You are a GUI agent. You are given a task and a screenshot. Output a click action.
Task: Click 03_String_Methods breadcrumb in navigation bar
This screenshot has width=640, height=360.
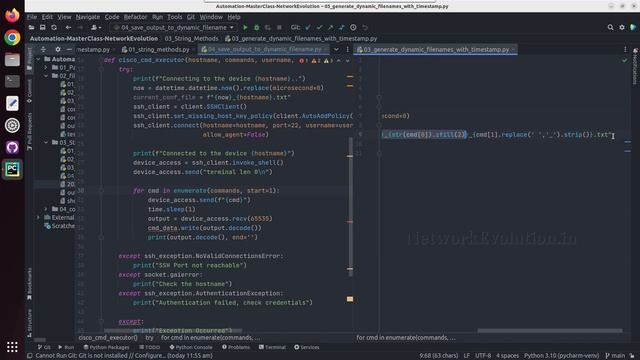coord(191,38)
